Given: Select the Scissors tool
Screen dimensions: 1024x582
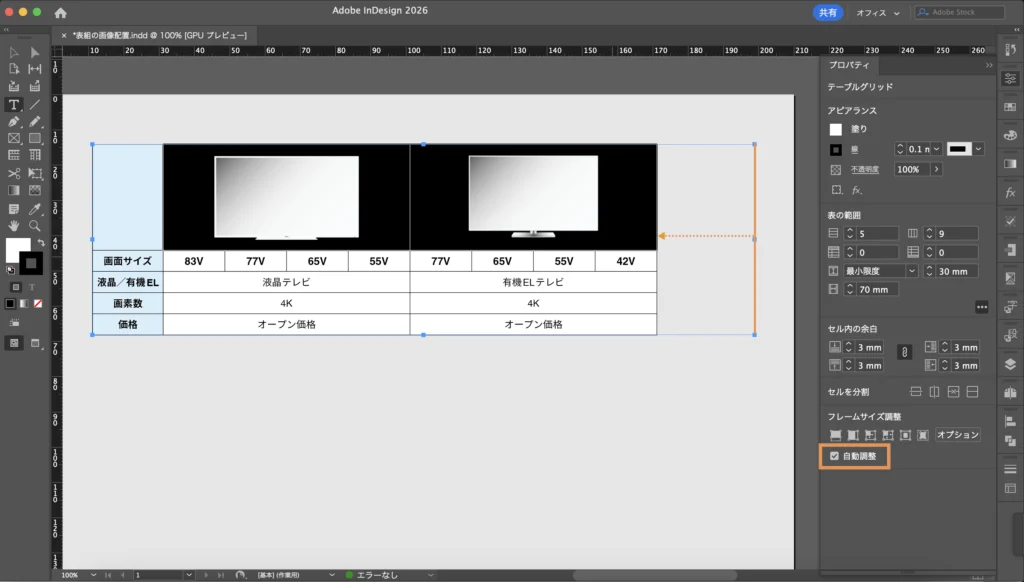Looking at the screenshot, I should (14, 173).
